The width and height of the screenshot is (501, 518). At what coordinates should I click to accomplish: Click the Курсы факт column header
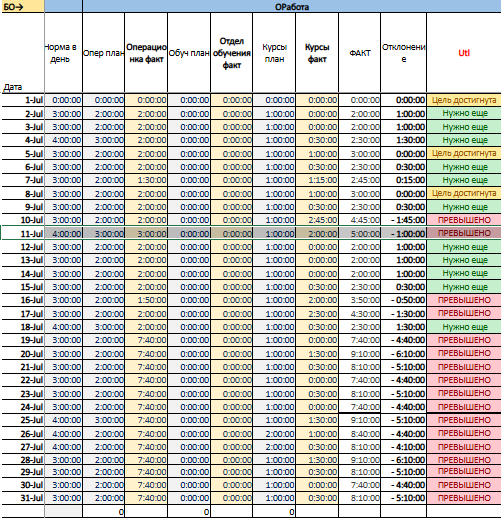(x=317, y=53)
